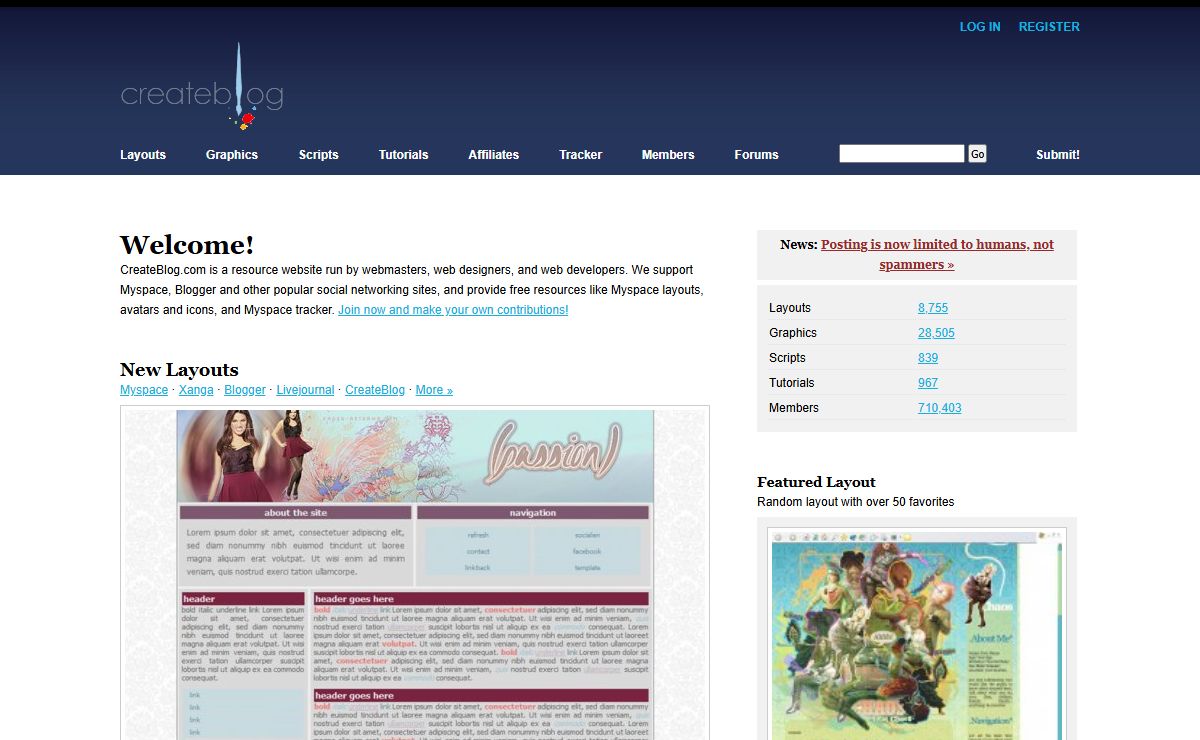The width and height of the screenshot is (1200, 740).
Task: Open the Members menu item
Action: click(668, 155)
